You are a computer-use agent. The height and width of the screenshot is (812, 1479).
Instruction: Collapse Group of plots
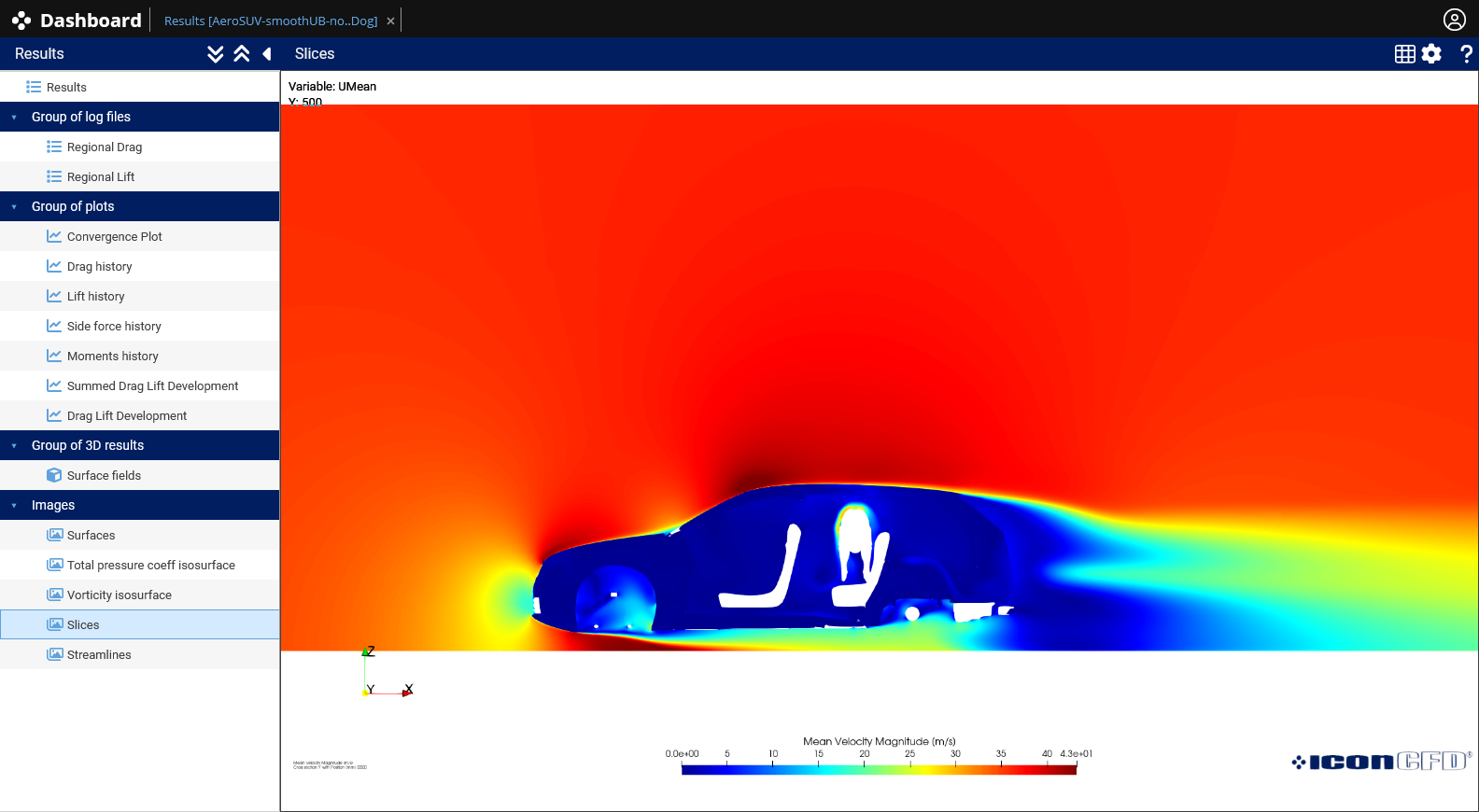140,206
